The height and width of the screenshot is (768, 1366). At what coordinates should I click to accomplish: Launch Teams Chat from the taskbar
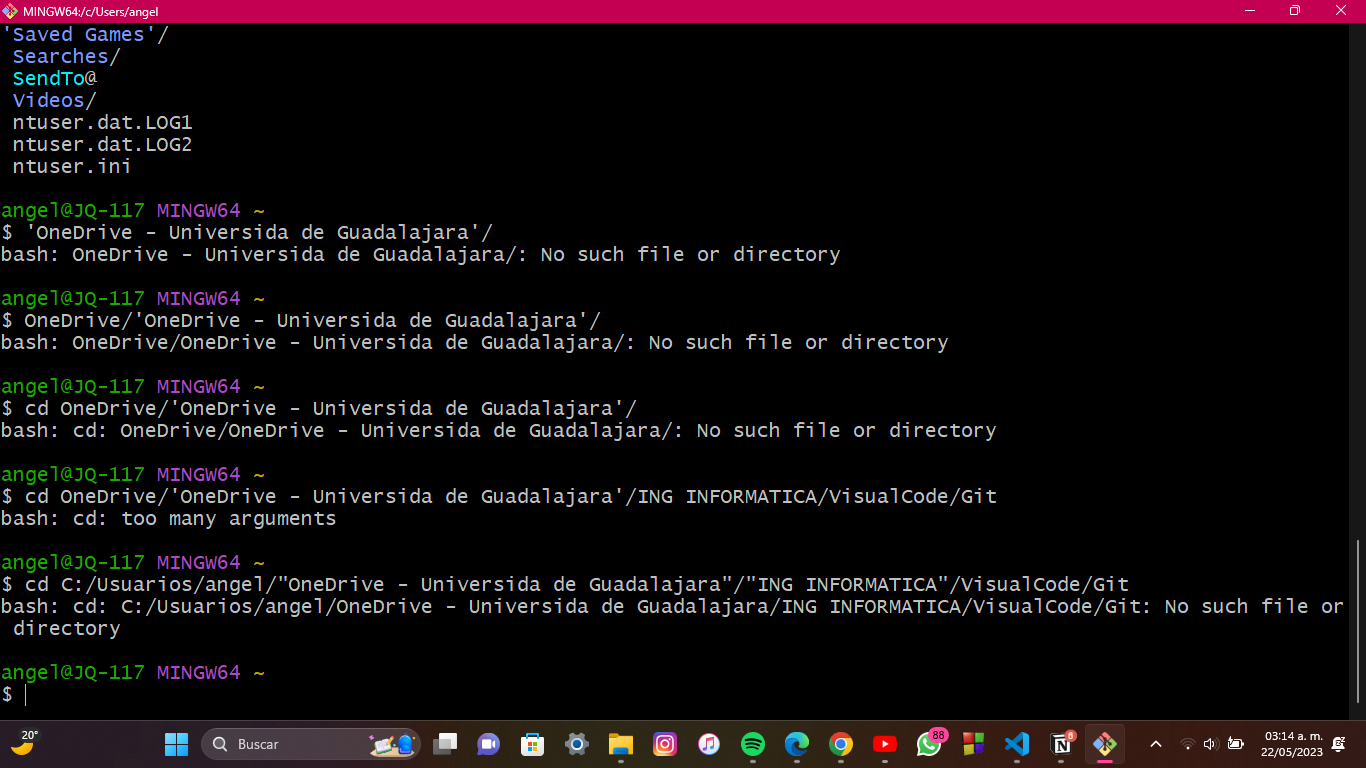(488, 744)
